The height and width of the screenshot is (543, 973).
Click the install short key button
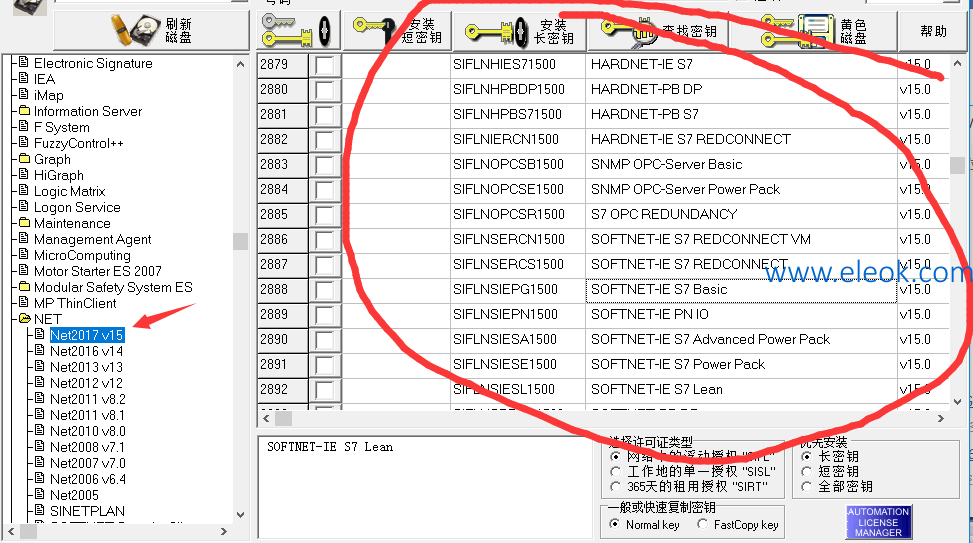tap(397, 30)
